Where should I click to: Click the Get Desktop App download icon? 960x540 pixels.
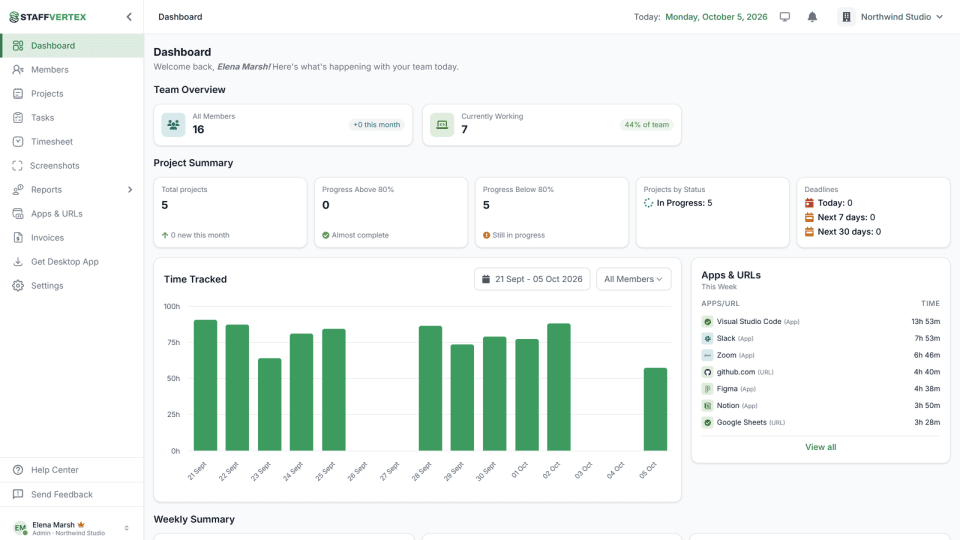tap(18, 261)
